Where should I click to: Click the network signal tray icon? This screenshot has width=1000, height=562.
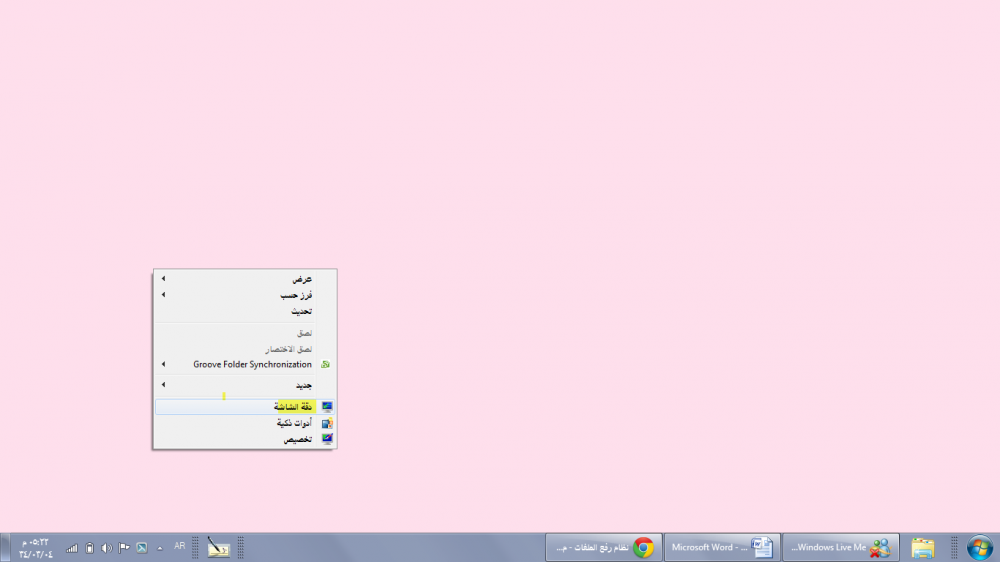pos(72,547)
